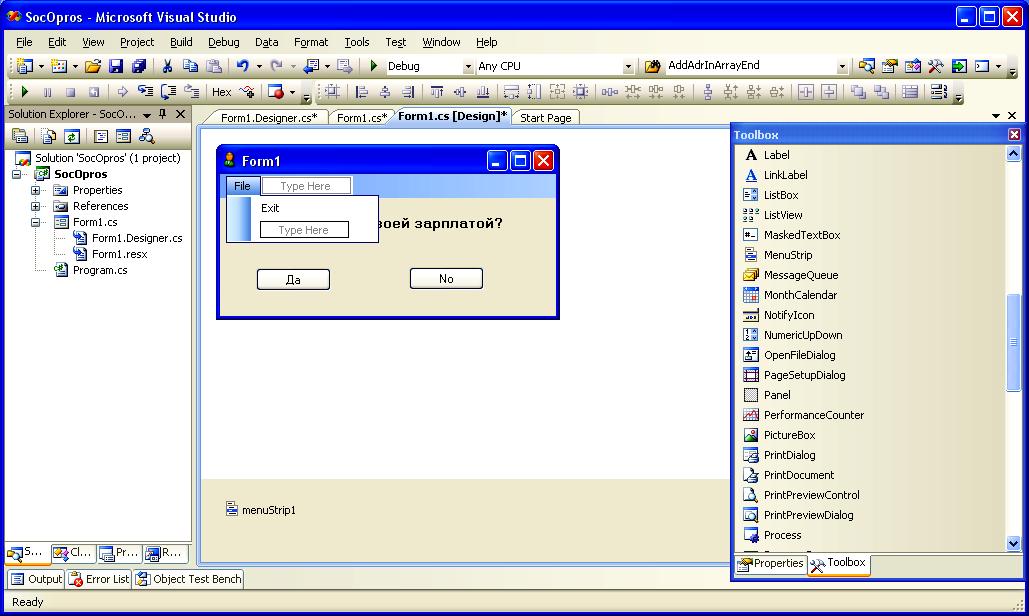Select the ListBox control in Toolbox
Viewport: 1029px width, 616px height.
[781, 195]
